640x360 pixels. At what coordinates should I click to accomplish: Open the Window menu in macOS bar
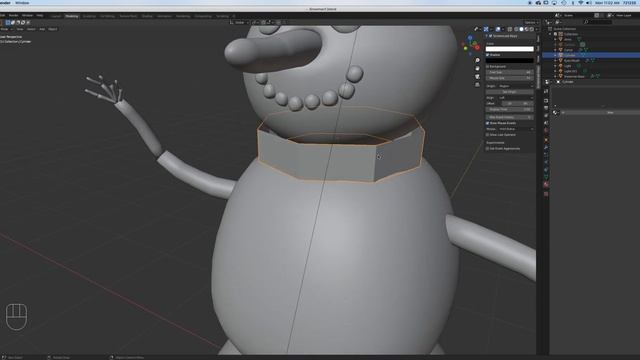(22, 2)
